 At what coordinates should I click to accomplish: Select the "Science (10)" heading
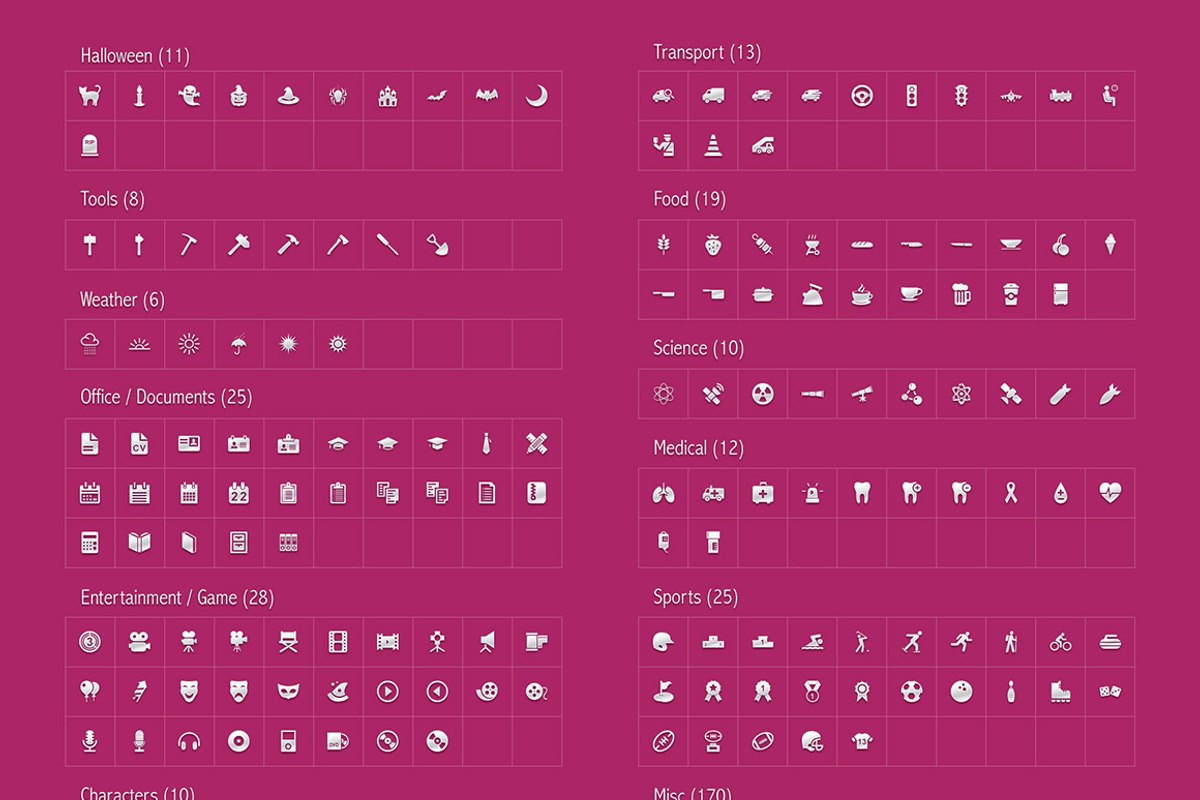pos(699,348)
